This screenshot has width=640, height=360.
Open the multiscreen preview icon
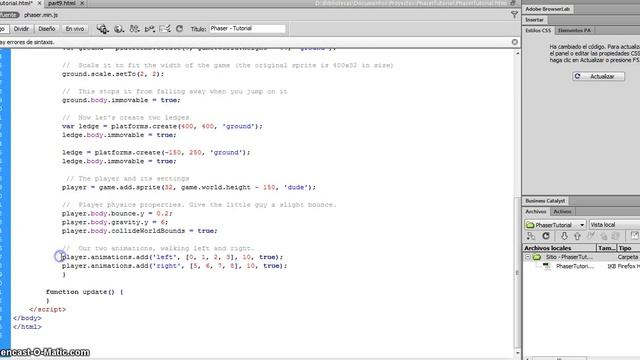tap(102, 29)
